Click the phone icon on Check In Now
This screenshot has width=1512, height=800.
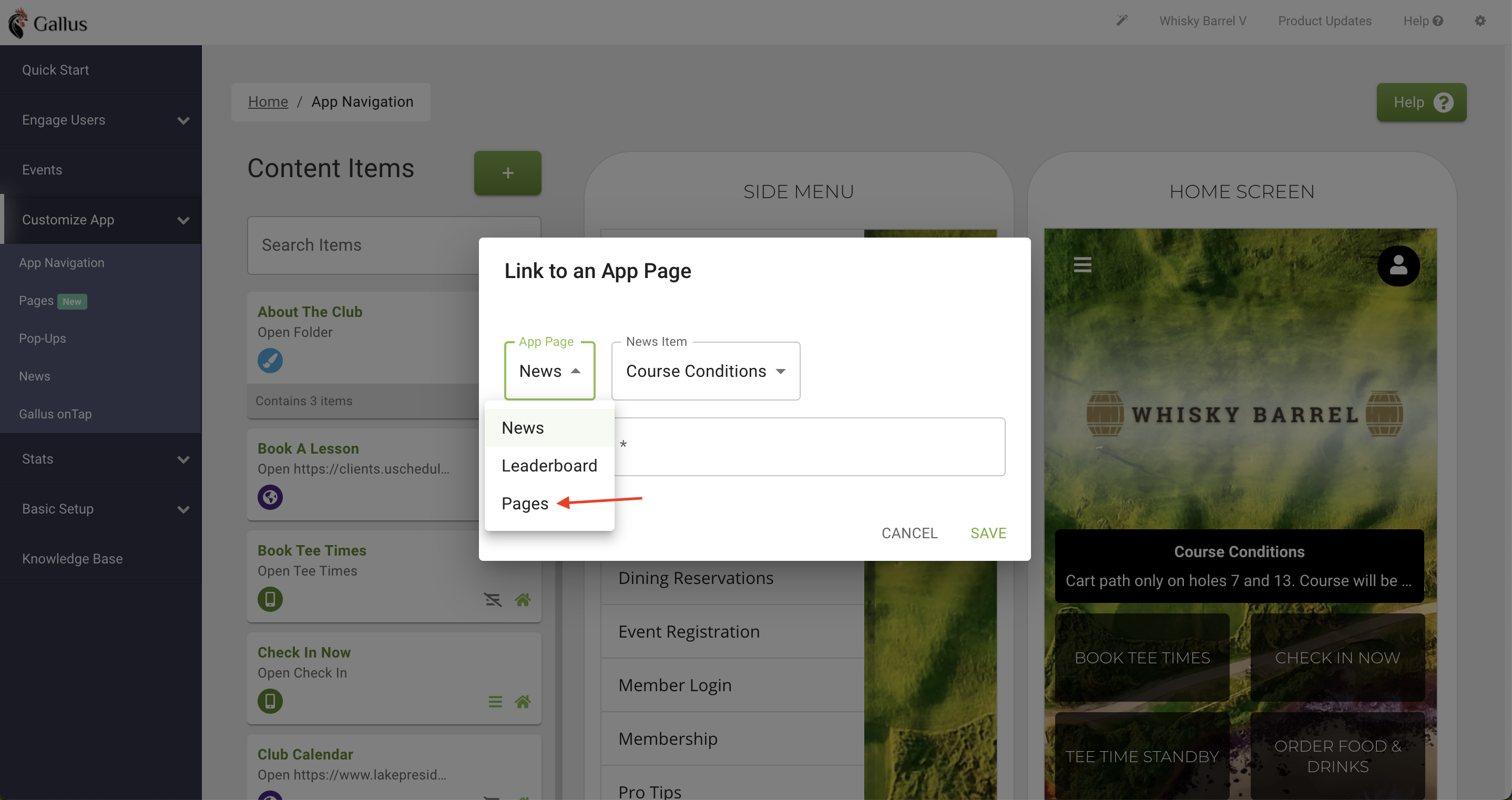pyautogui.click(x=270, y=701)
